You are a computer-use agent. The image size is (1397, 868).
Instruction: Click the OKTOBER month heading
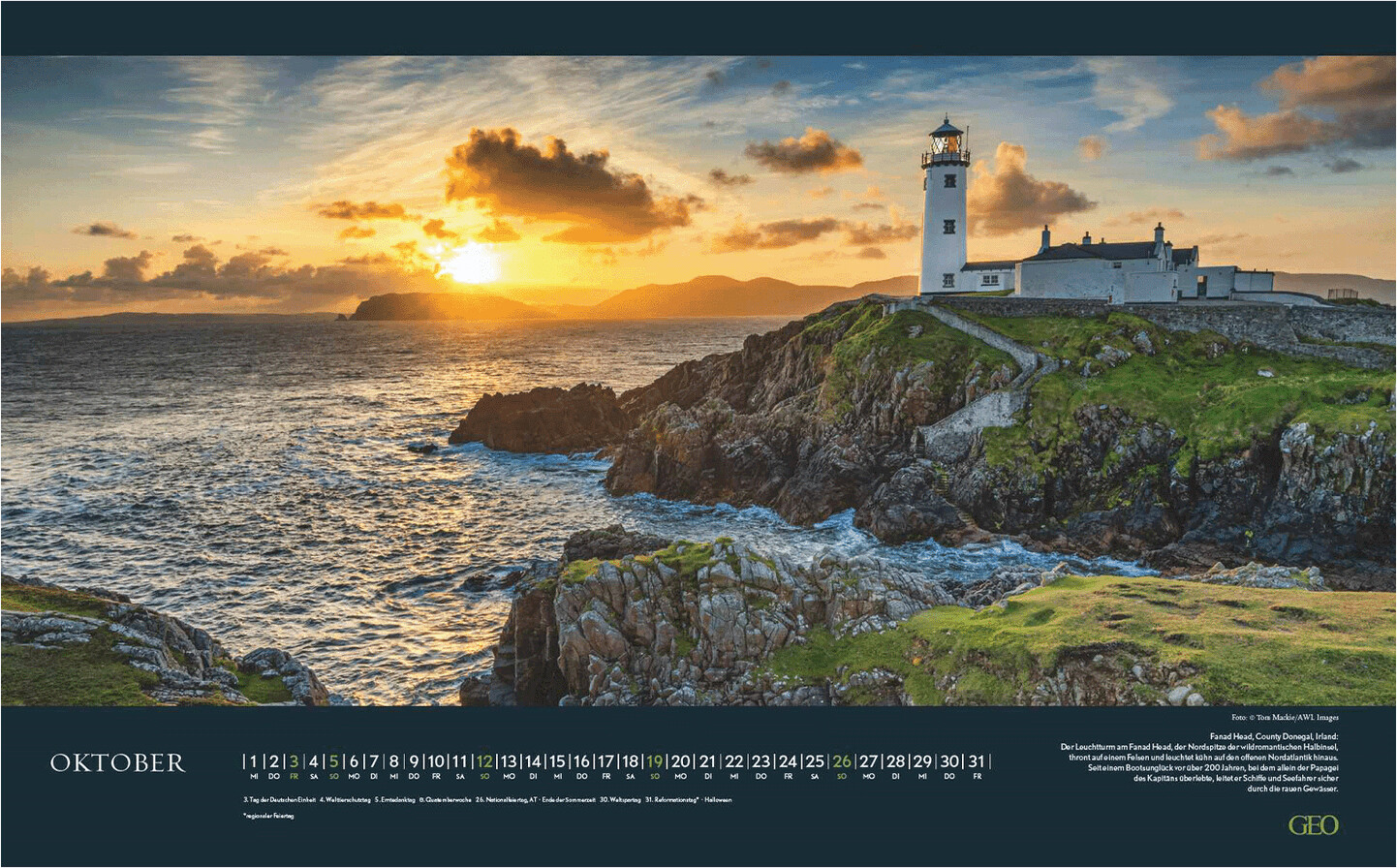pos(117,763)
